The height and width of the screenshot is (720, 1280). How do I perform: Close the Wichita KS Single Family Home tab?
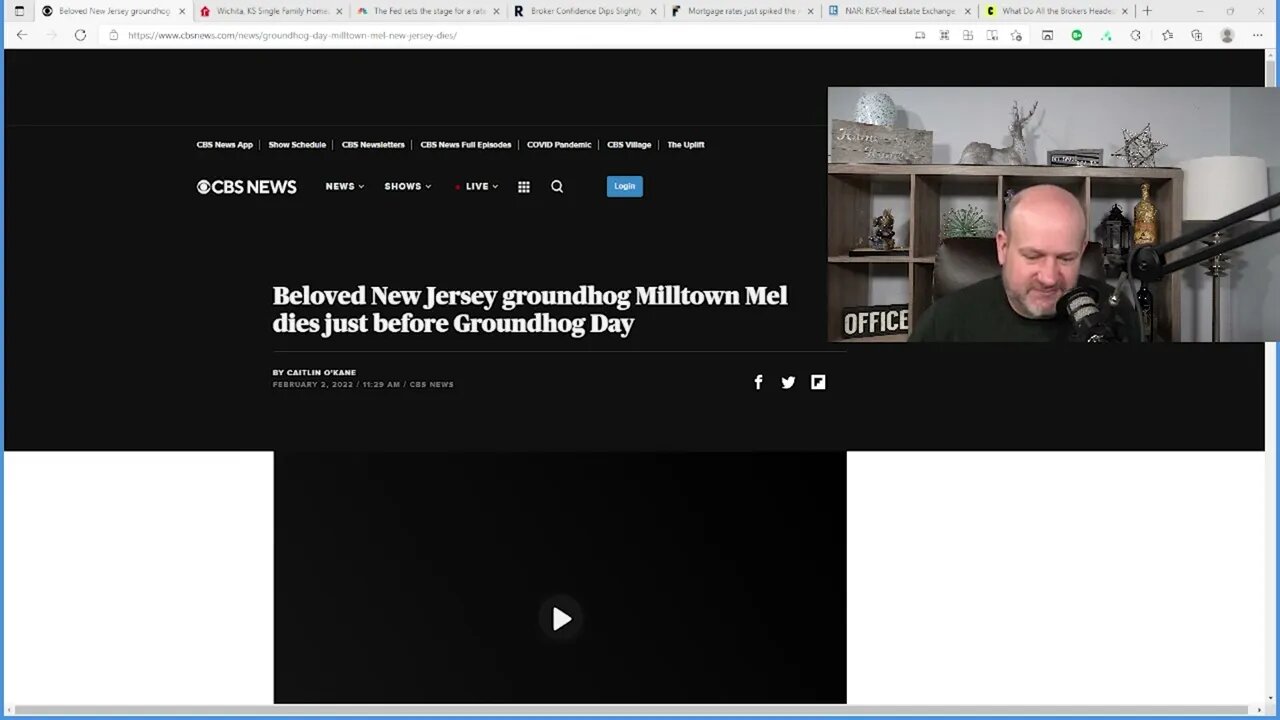tap(339, 11)
